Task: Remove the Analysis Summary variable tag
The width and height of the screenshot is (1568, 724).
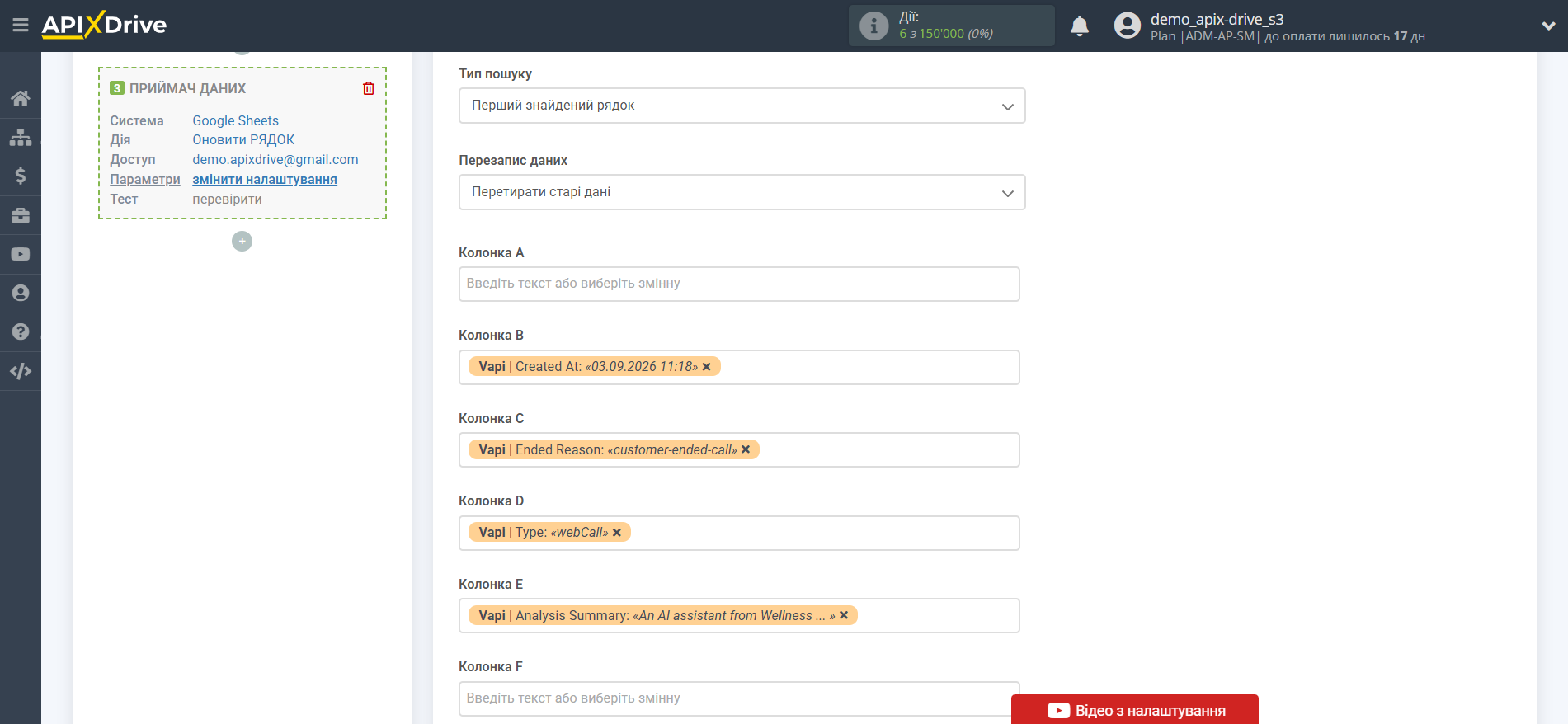Action: [844, 615]
